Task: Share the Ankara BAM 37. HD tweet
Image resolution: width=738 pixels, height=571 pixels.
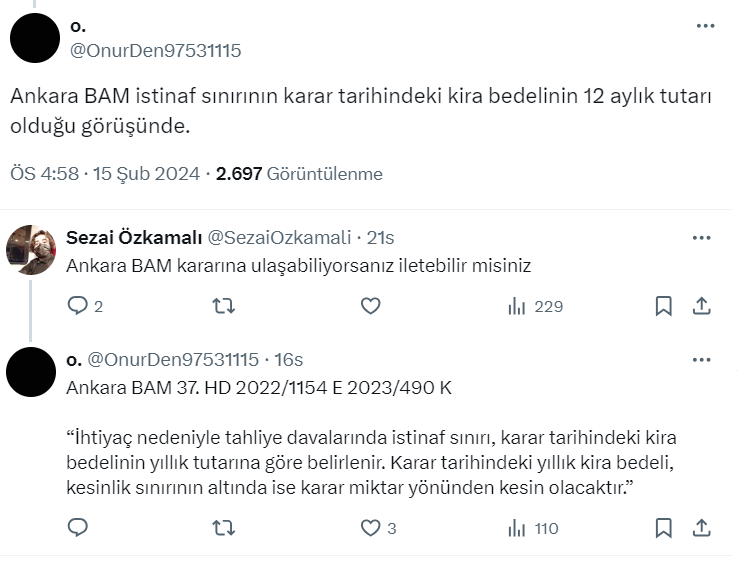Action: point(701,527)
